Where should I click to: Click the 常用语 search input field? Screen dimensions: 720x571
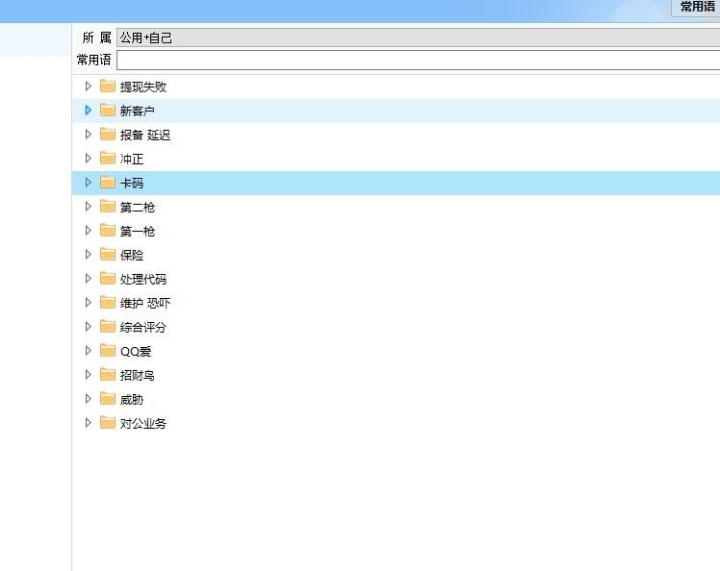[x=417, y=61]
